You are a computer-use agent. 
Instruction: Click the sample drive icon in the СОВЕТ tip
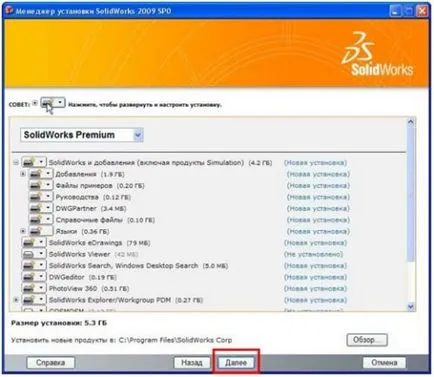53,103
